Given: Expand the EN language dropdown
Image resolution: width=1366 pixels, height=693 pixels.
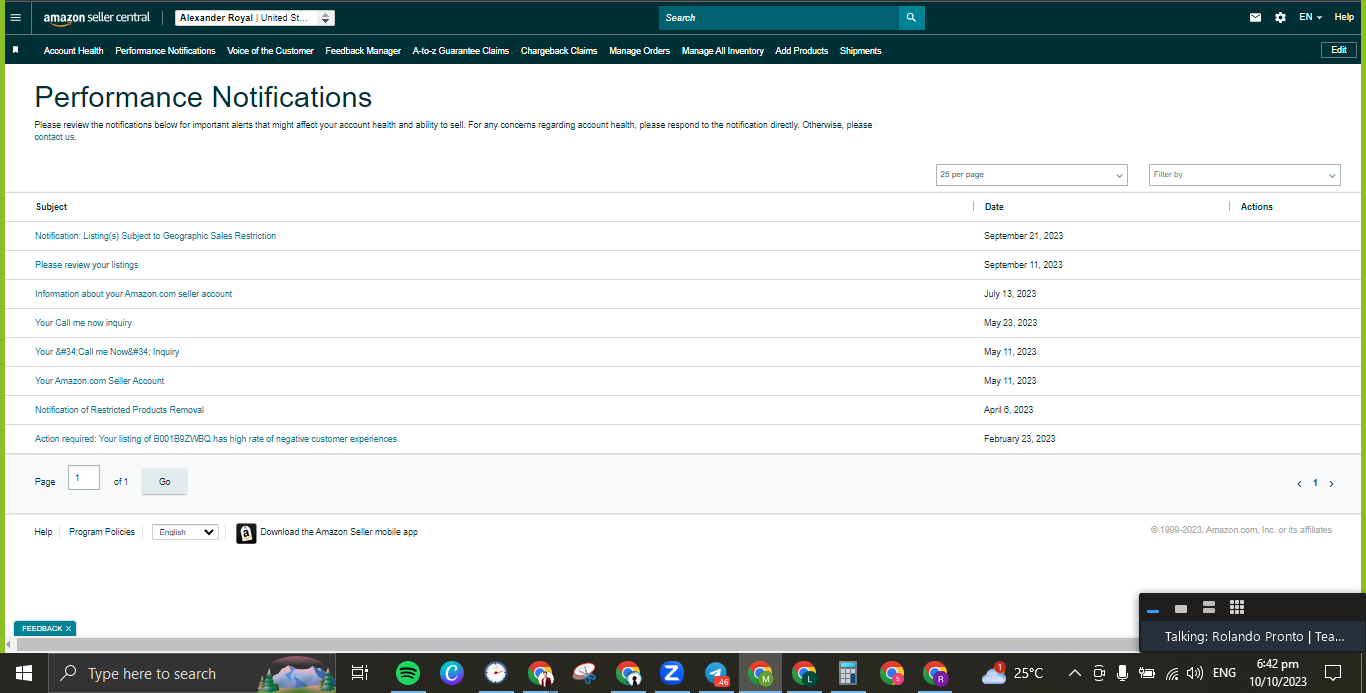Looking at the screenshot, I should tap(1310, 17).
